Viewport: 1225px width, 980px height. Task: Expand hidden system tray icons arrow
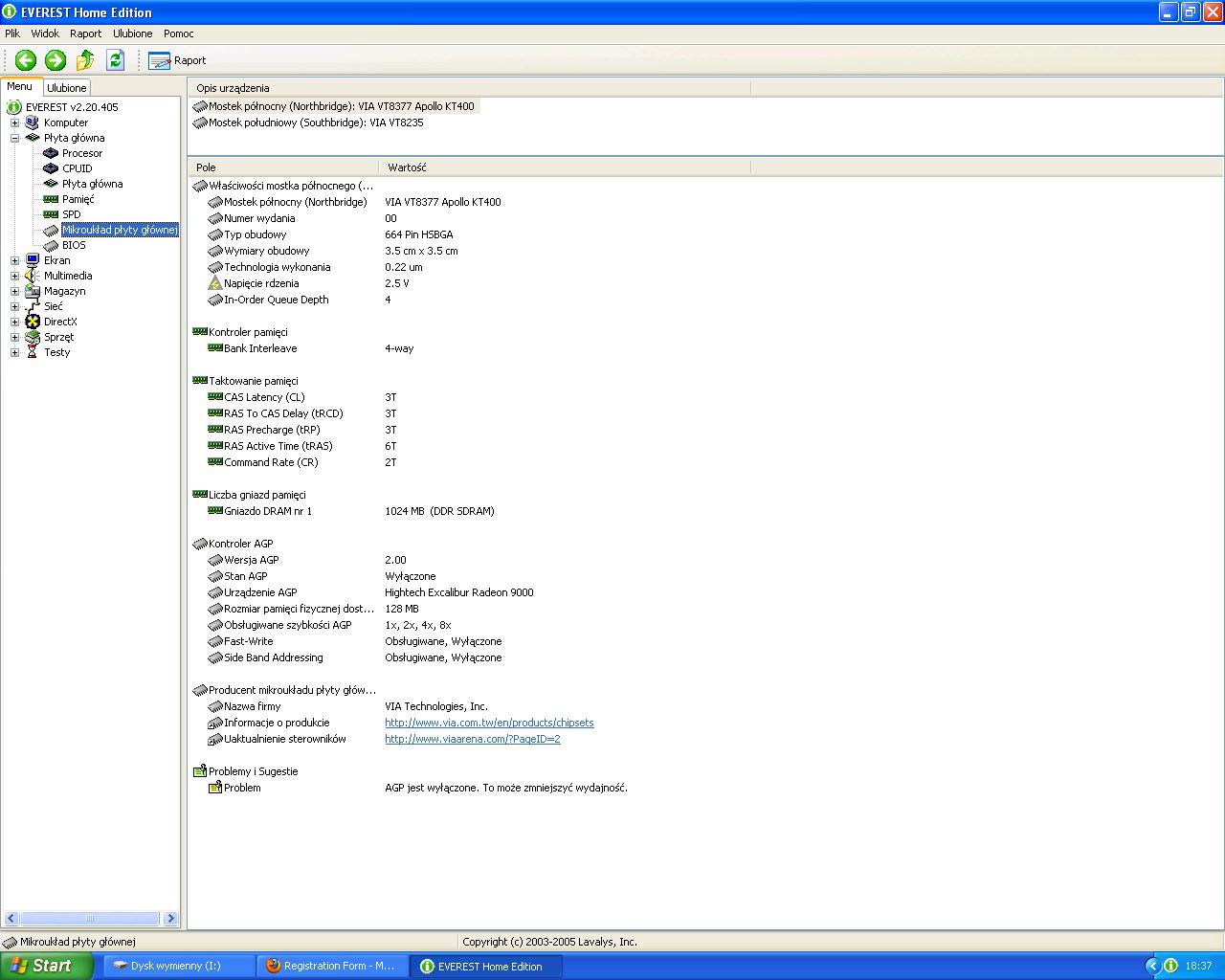(1152, 966)
